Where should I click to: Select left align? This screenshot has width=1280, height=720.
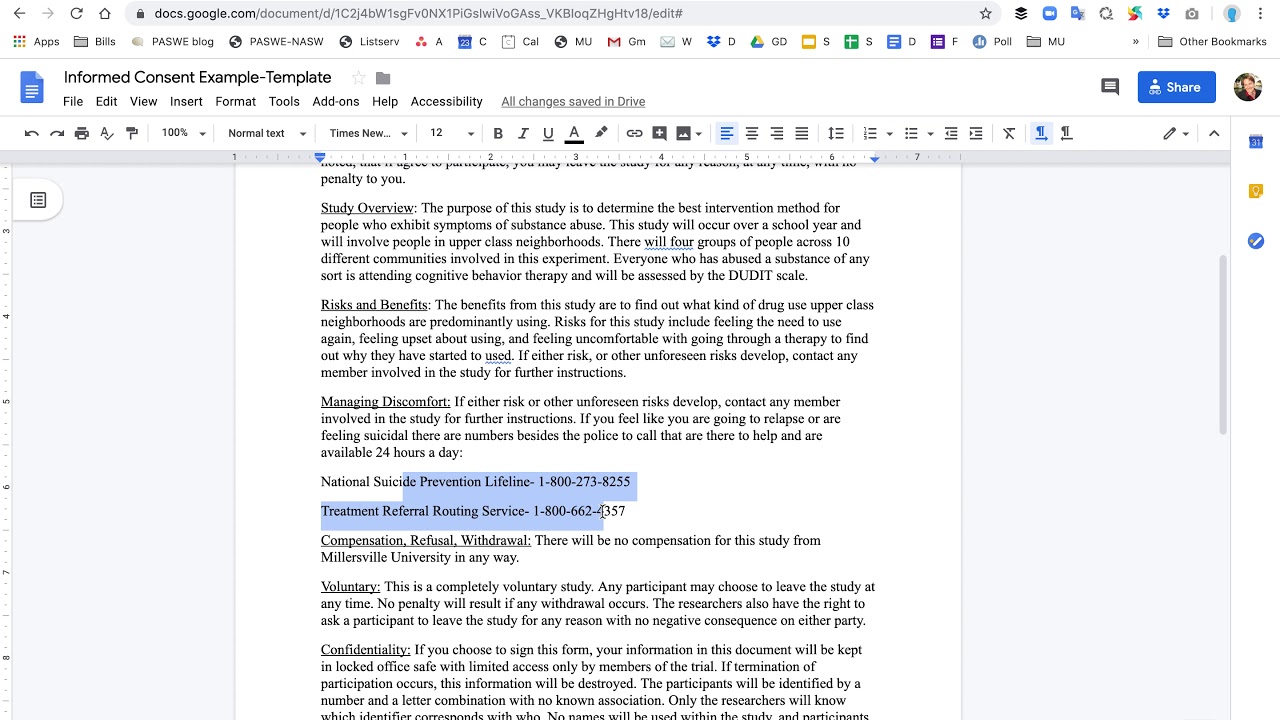pyautogui.click(x=727, y=133)
